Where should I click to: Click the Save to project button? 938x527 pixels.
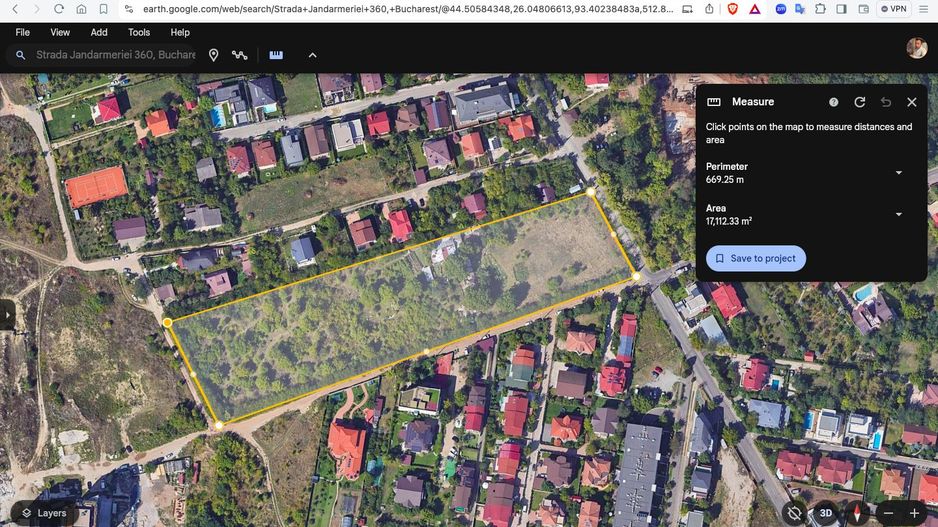tap(755, 258)
